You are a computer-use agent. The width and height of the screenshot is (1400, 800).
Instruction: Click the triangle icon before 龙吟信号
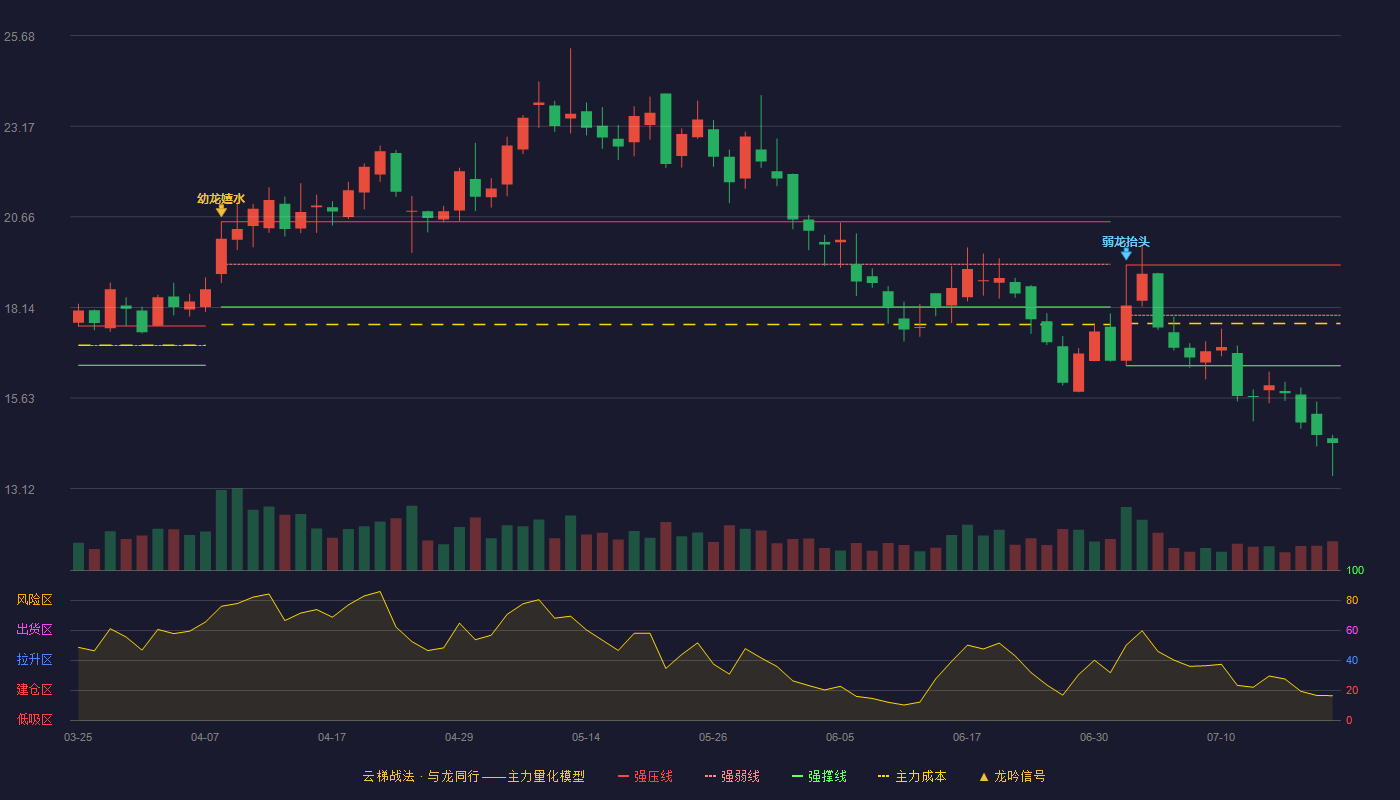pos(983,776)
